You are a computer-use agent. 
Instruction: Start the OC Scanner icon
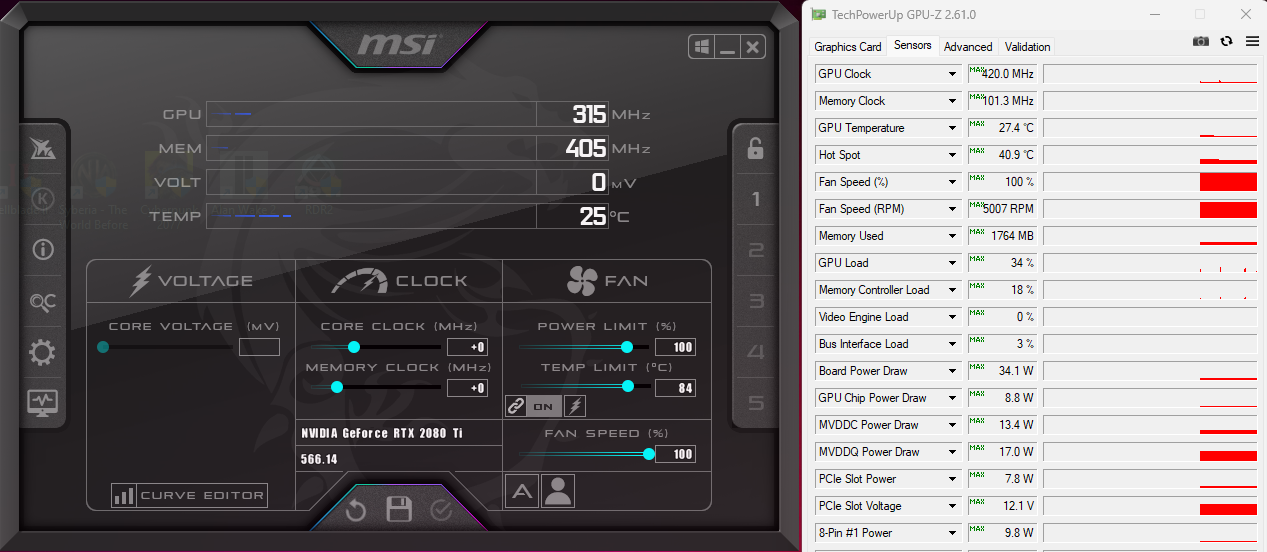click(43, 301)
